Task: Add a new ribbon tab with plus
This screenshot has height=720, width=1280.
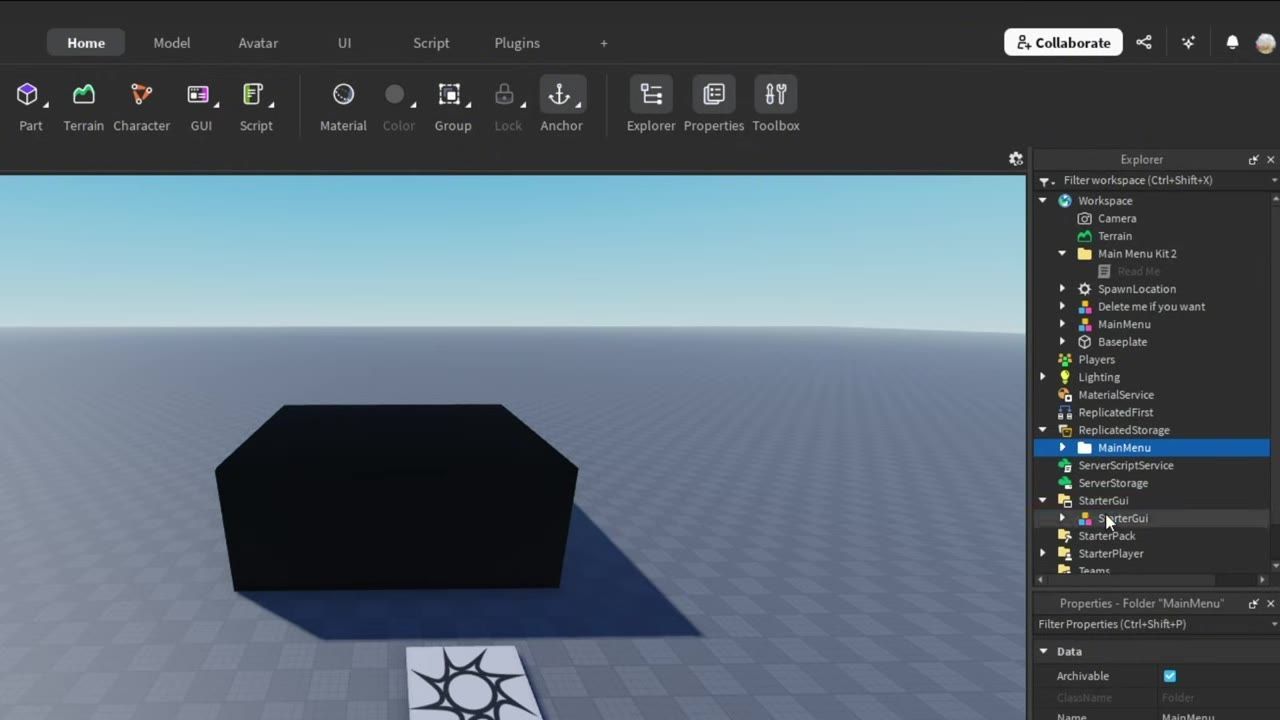Action: (603, 43)
